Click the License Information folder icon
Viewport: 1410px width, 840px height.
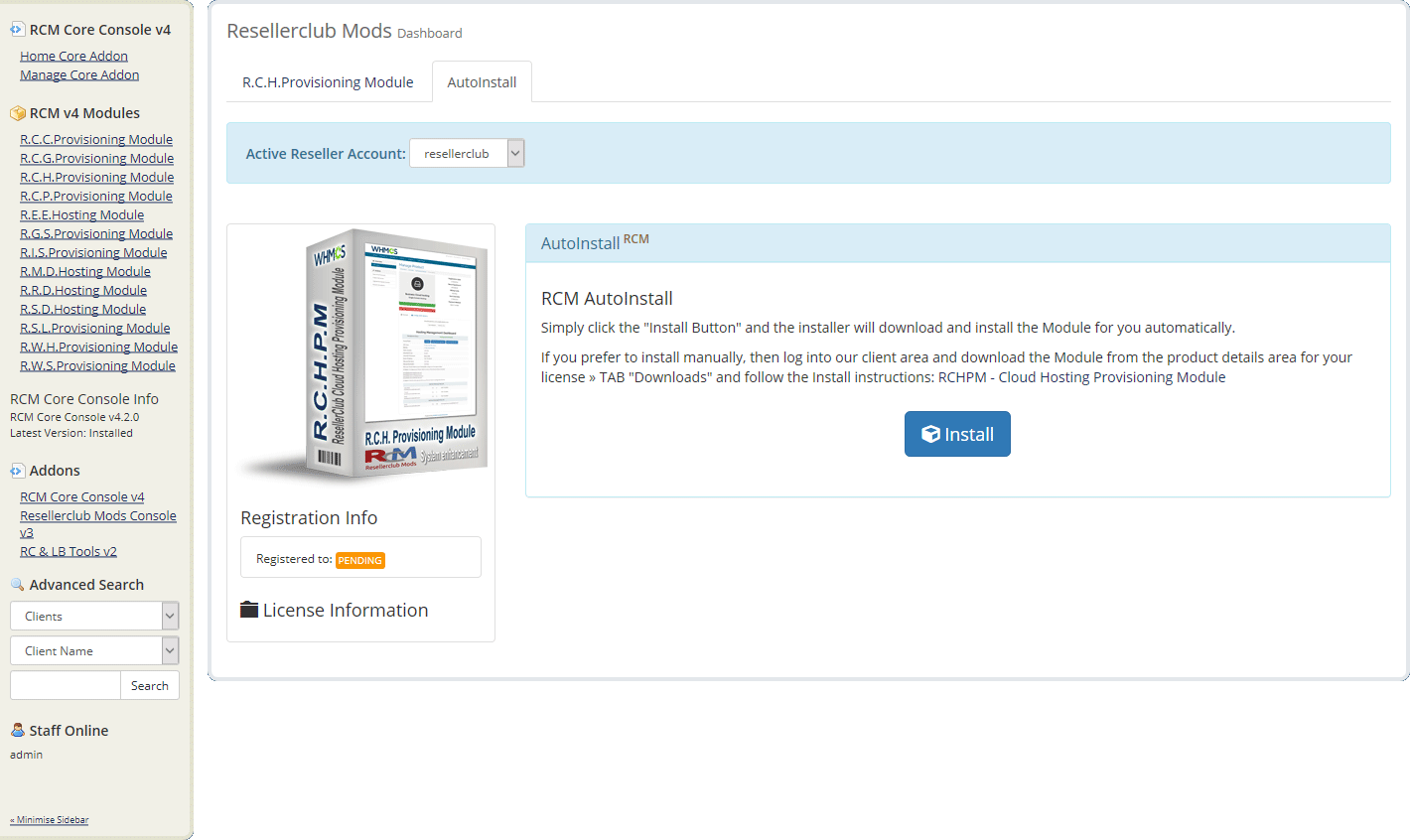tap(249, 610)
